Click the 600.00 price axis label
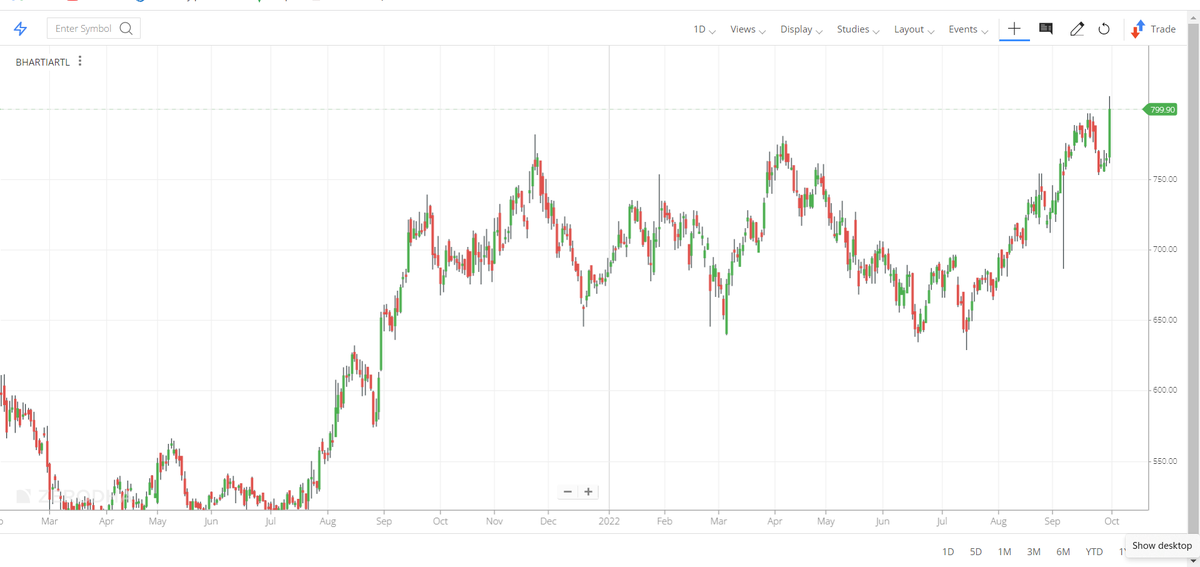 coord(1163,390)
